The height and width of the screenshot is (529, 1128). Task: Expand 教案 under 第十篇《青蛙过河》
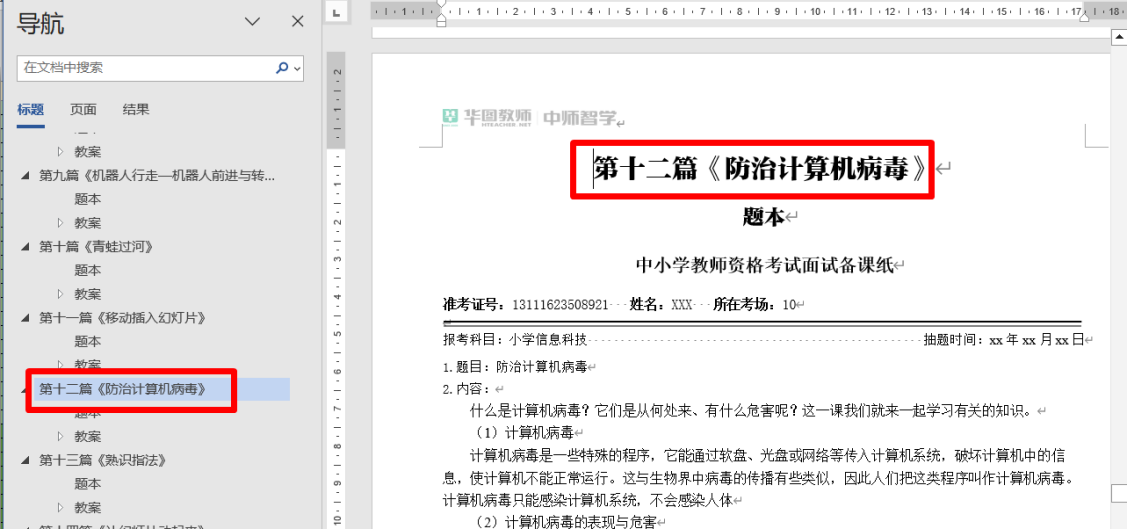pyautogui.click(x=60, y=294)
